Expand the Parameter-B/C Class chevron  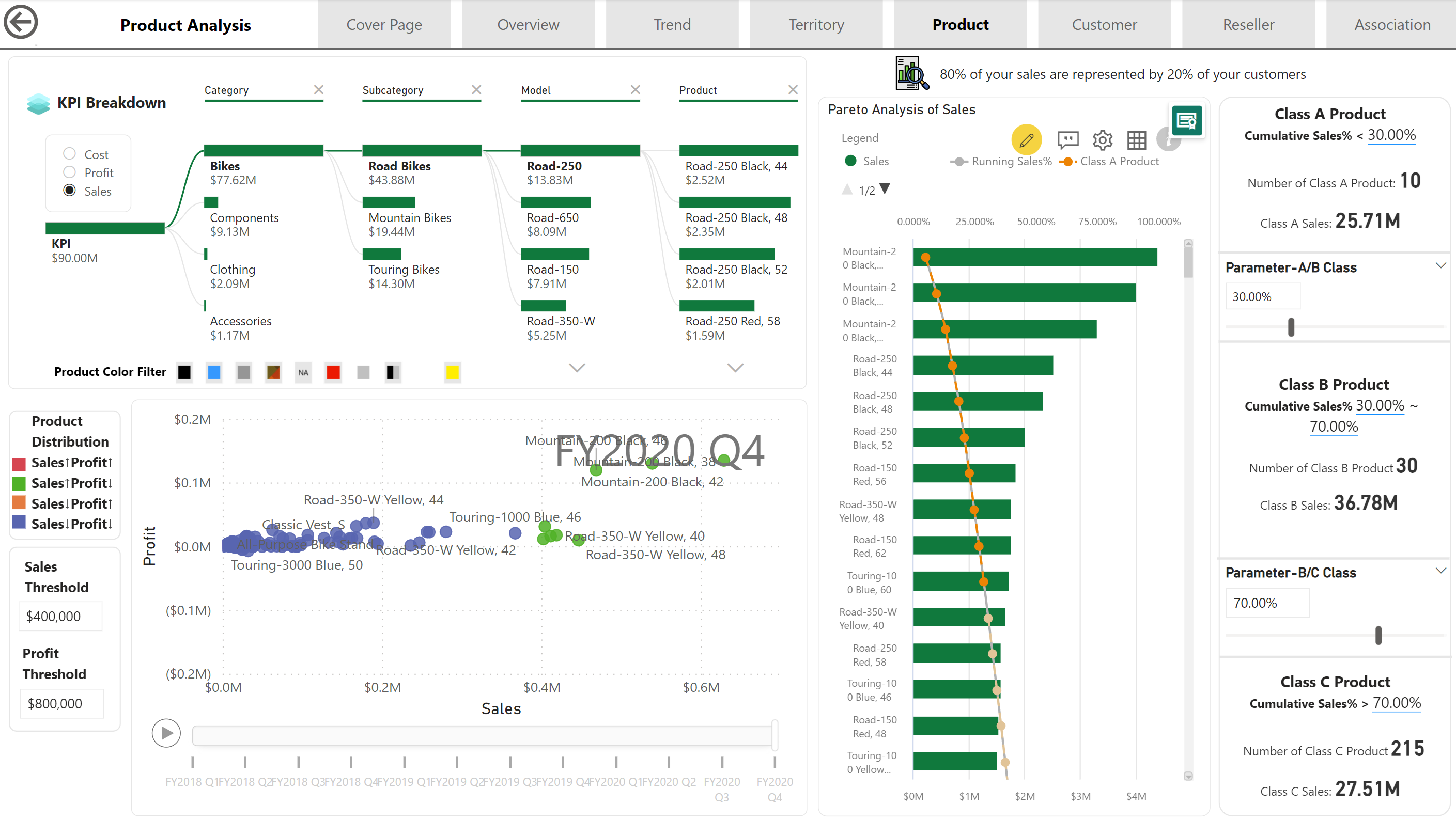[1440, 571]
